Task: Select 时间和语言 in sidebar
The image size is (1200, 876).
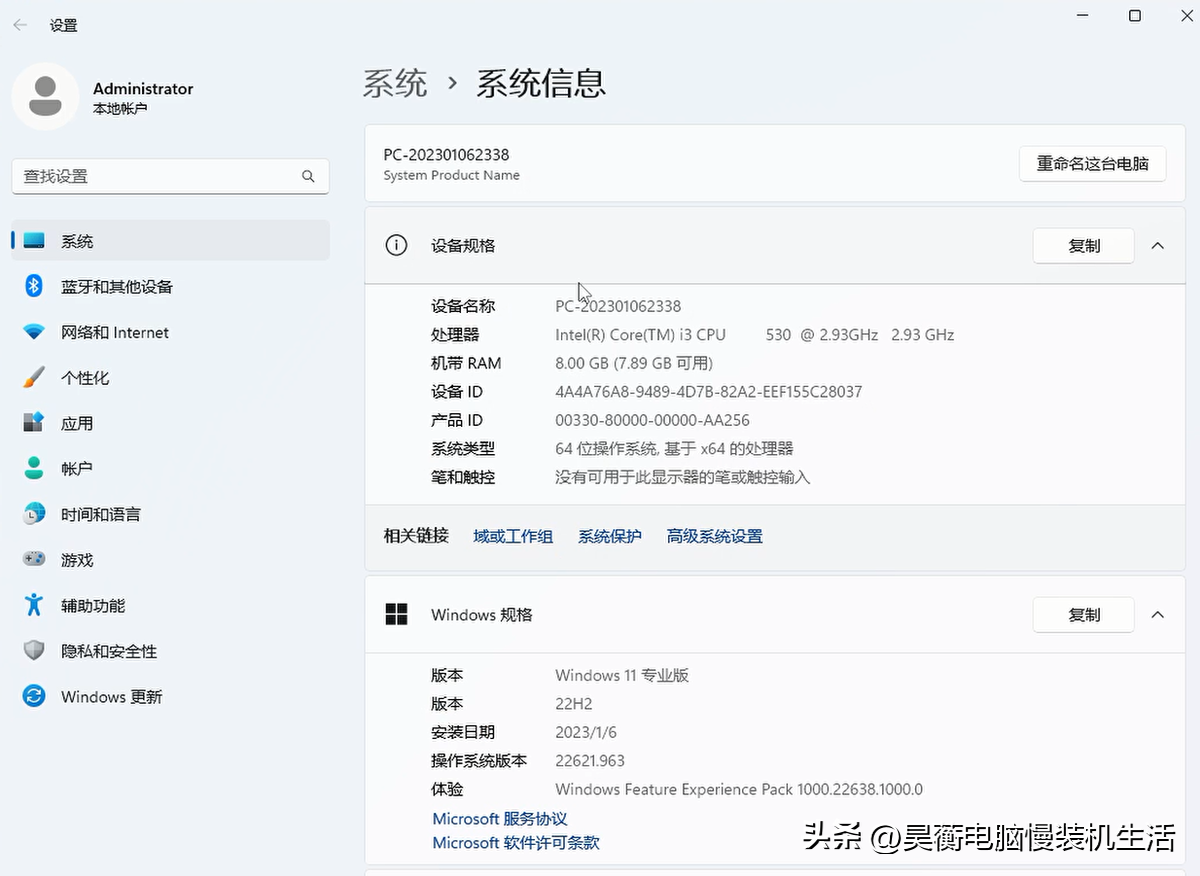Action: (170, 515)
